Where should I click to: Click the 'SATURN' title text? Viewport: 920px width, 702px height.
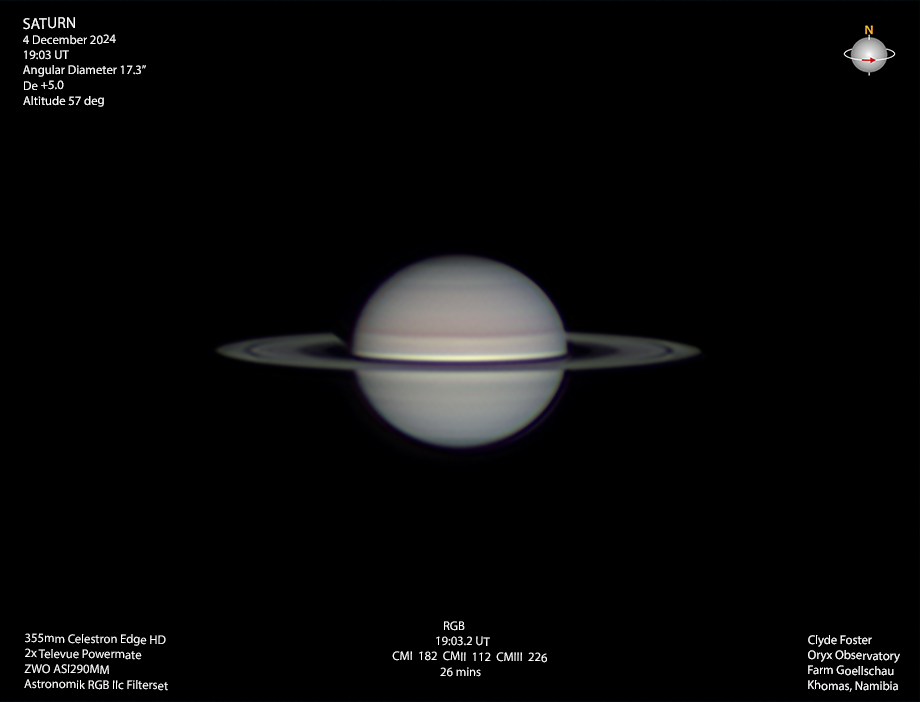click(49, 23)
